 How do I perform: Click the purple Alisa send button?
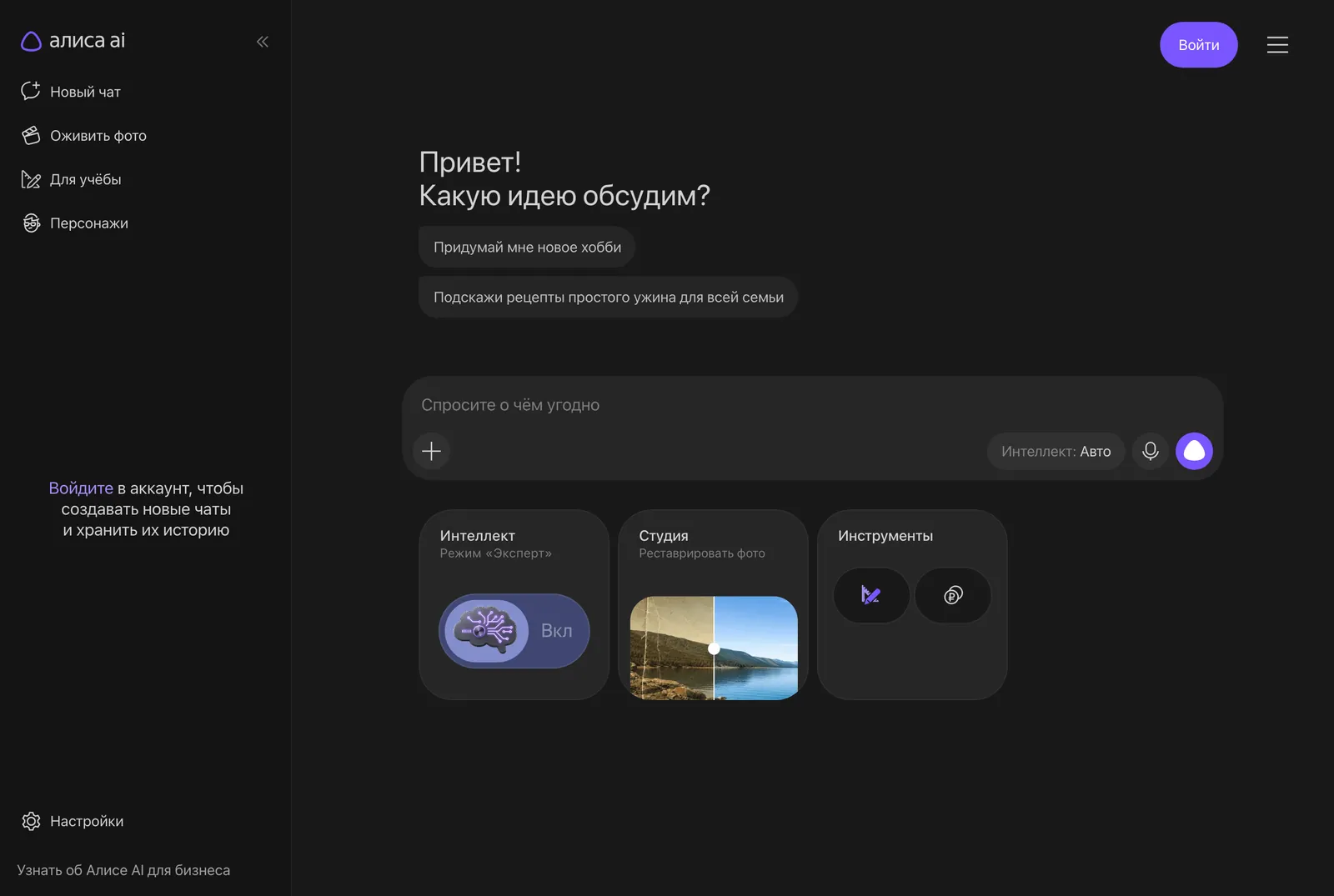click(x=1194, y=451)
